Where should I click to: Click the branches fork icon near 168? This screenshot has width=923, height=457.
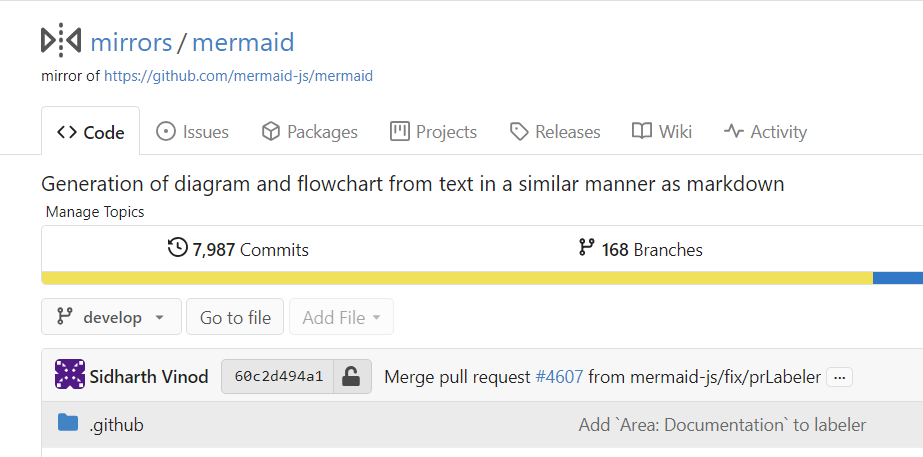tap(586, 248)
